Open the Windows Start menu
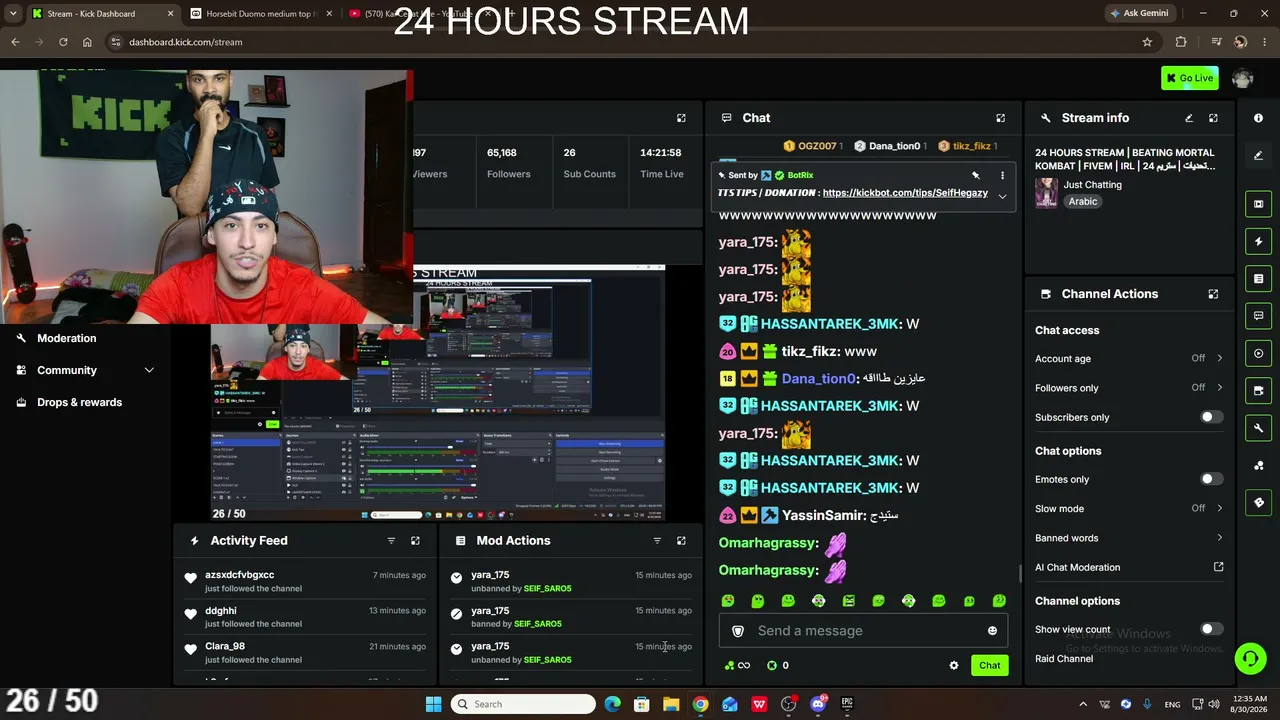The width and height of the screenshot is (1280, 720). (433, 704)
